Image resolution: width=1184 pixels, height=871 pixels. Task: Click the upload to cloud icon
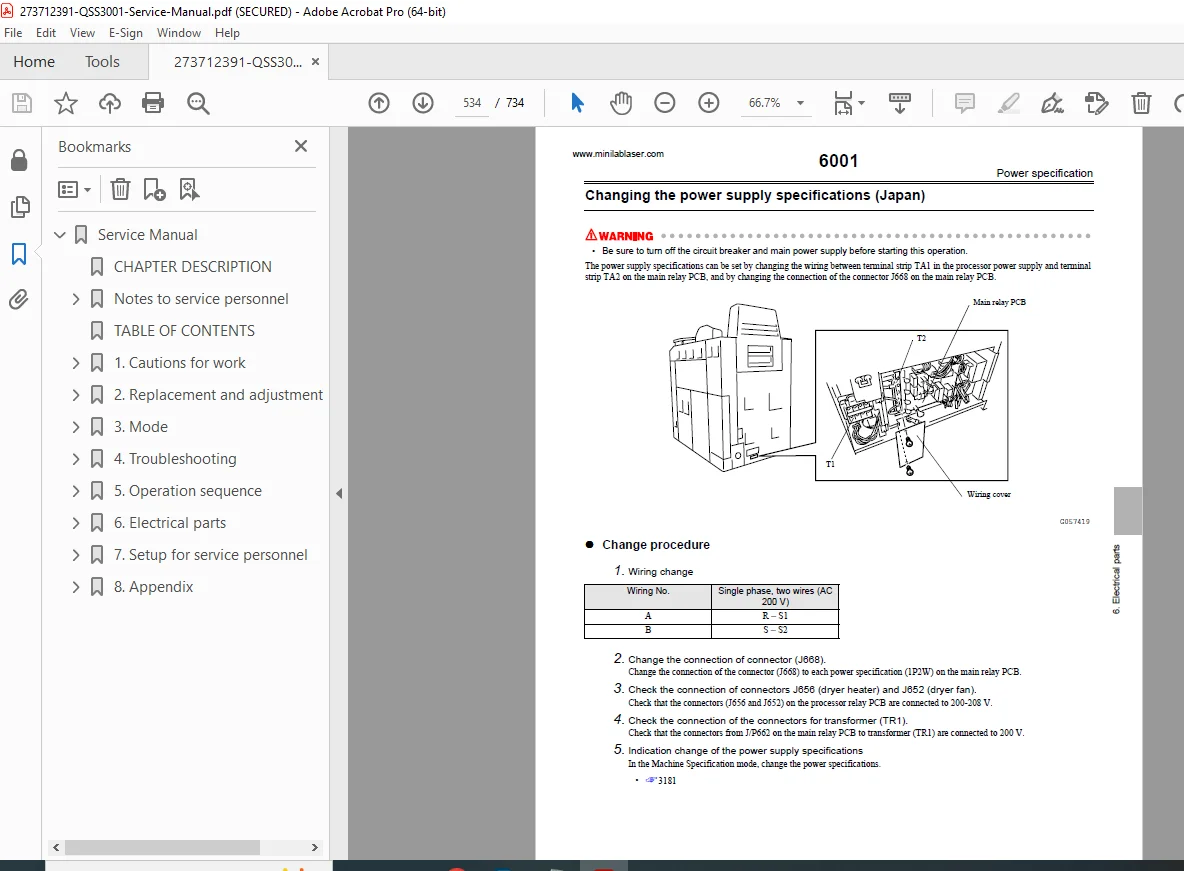point(109,103)
